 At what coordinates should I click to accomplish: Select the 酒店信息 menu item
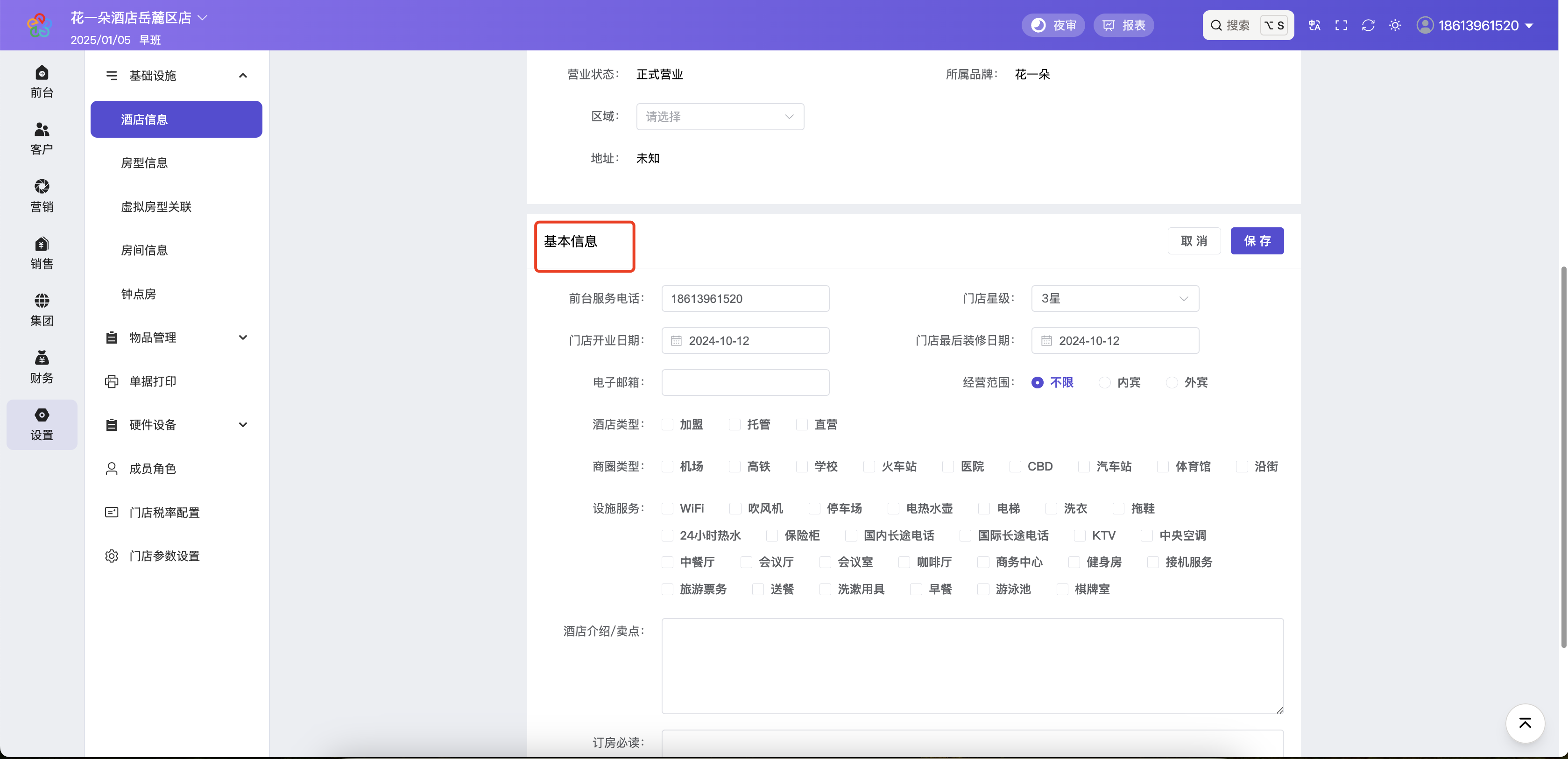click(176, 119)
